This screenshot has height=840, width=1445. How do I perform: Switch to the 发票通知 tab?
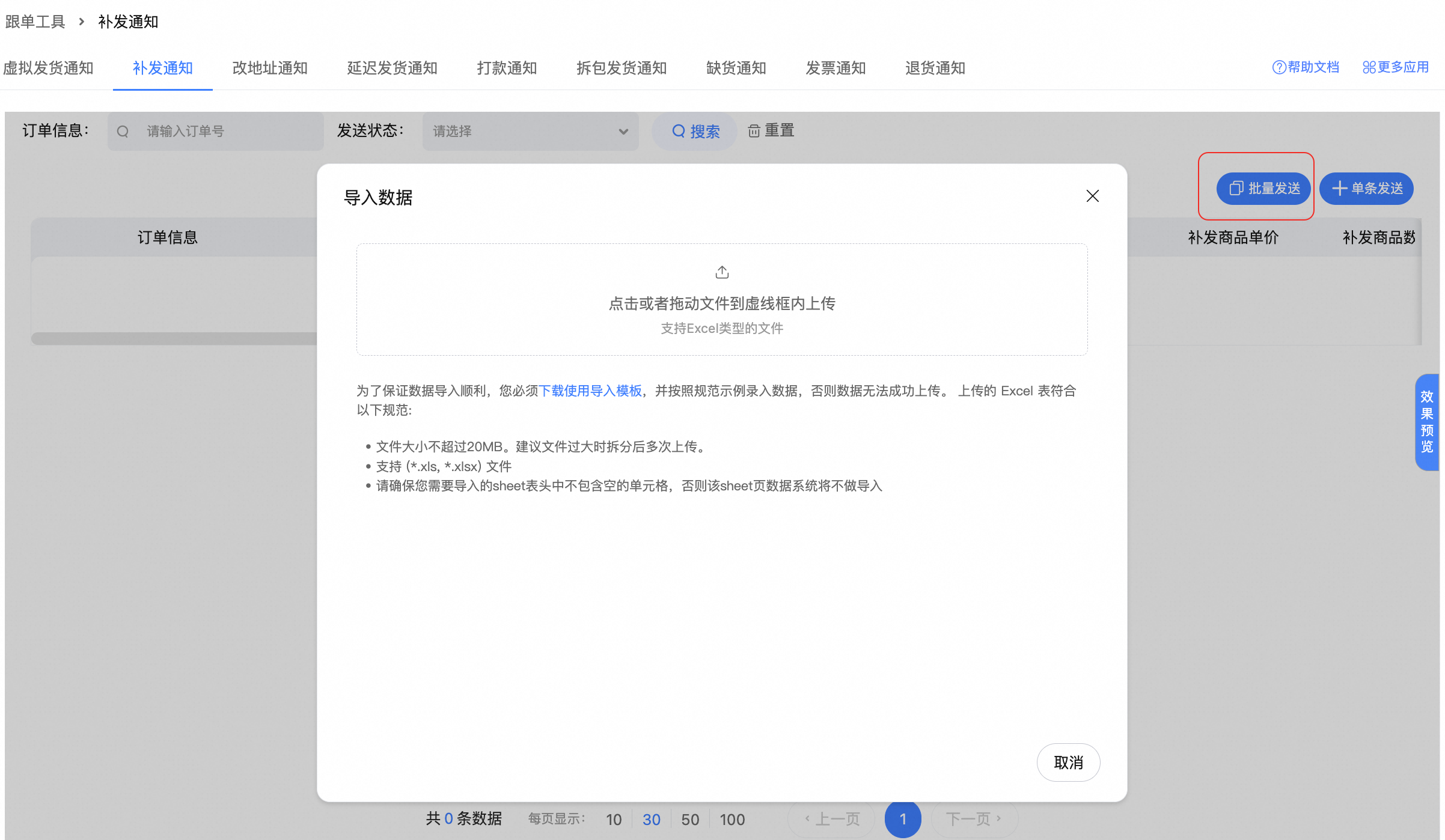(836, 68)
